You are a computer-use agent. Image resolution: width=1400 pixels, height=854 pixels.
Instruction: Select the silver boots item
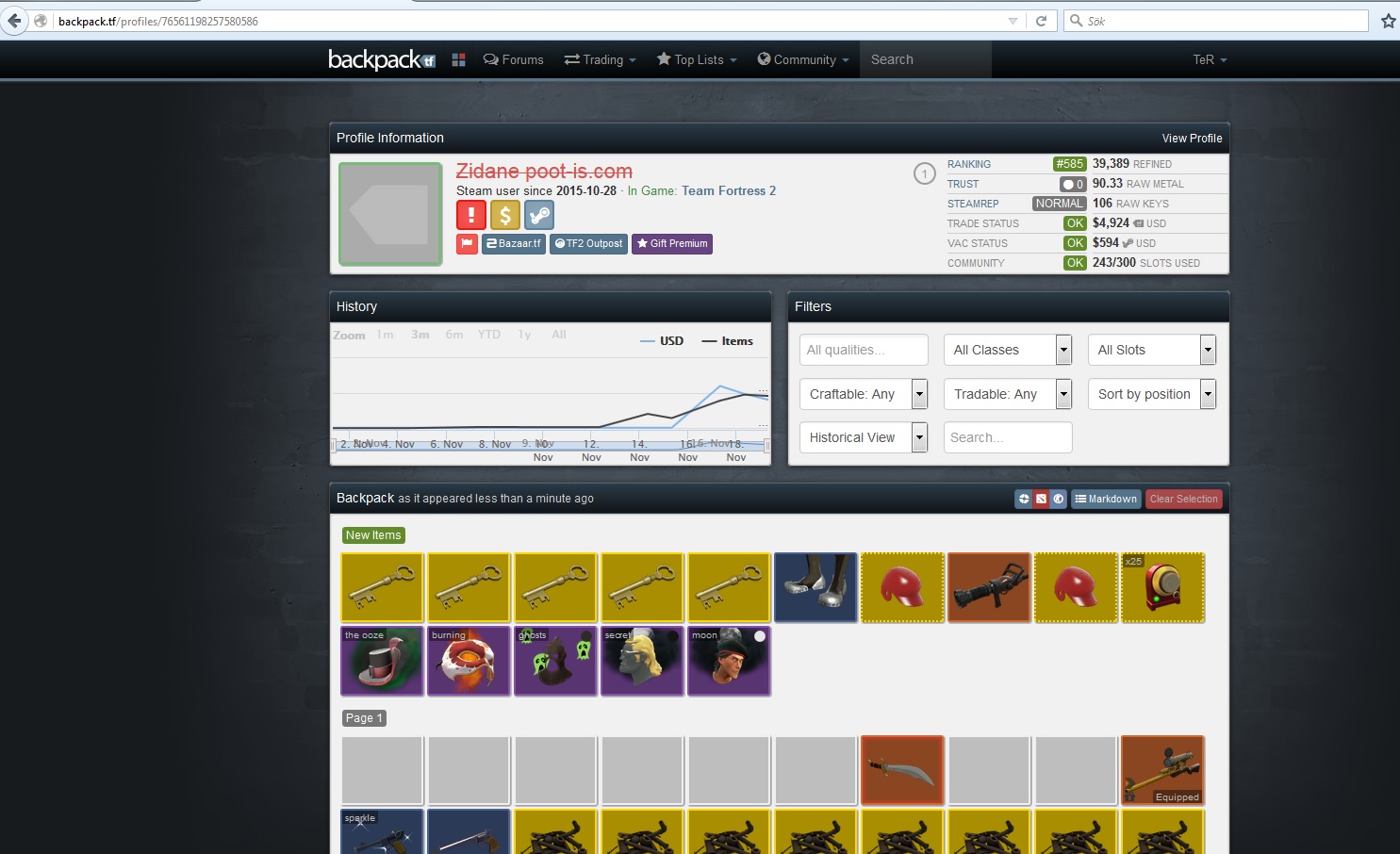coord(815,588)
